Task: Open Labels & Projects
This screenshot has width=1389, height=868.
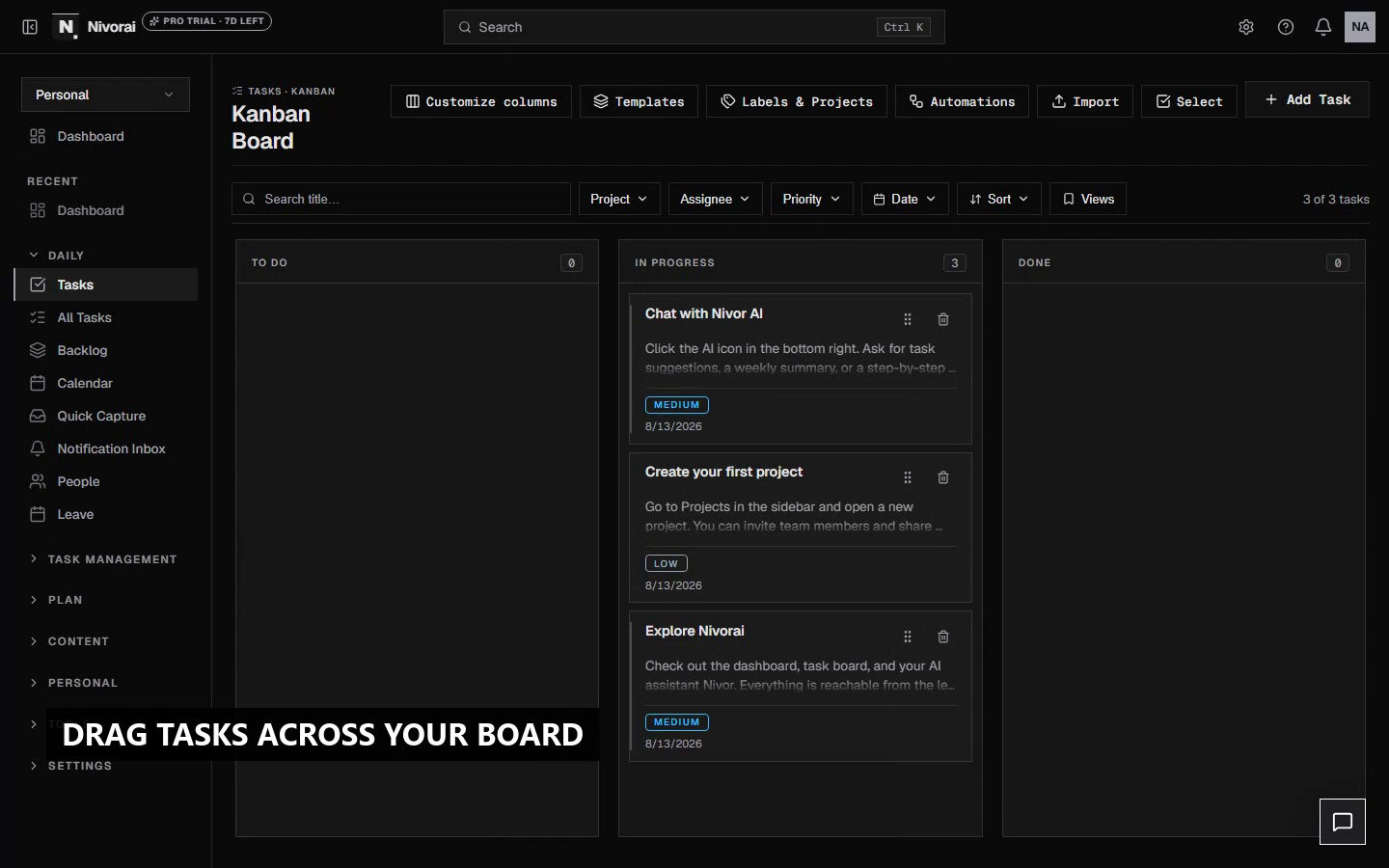Action: (797, 101)
